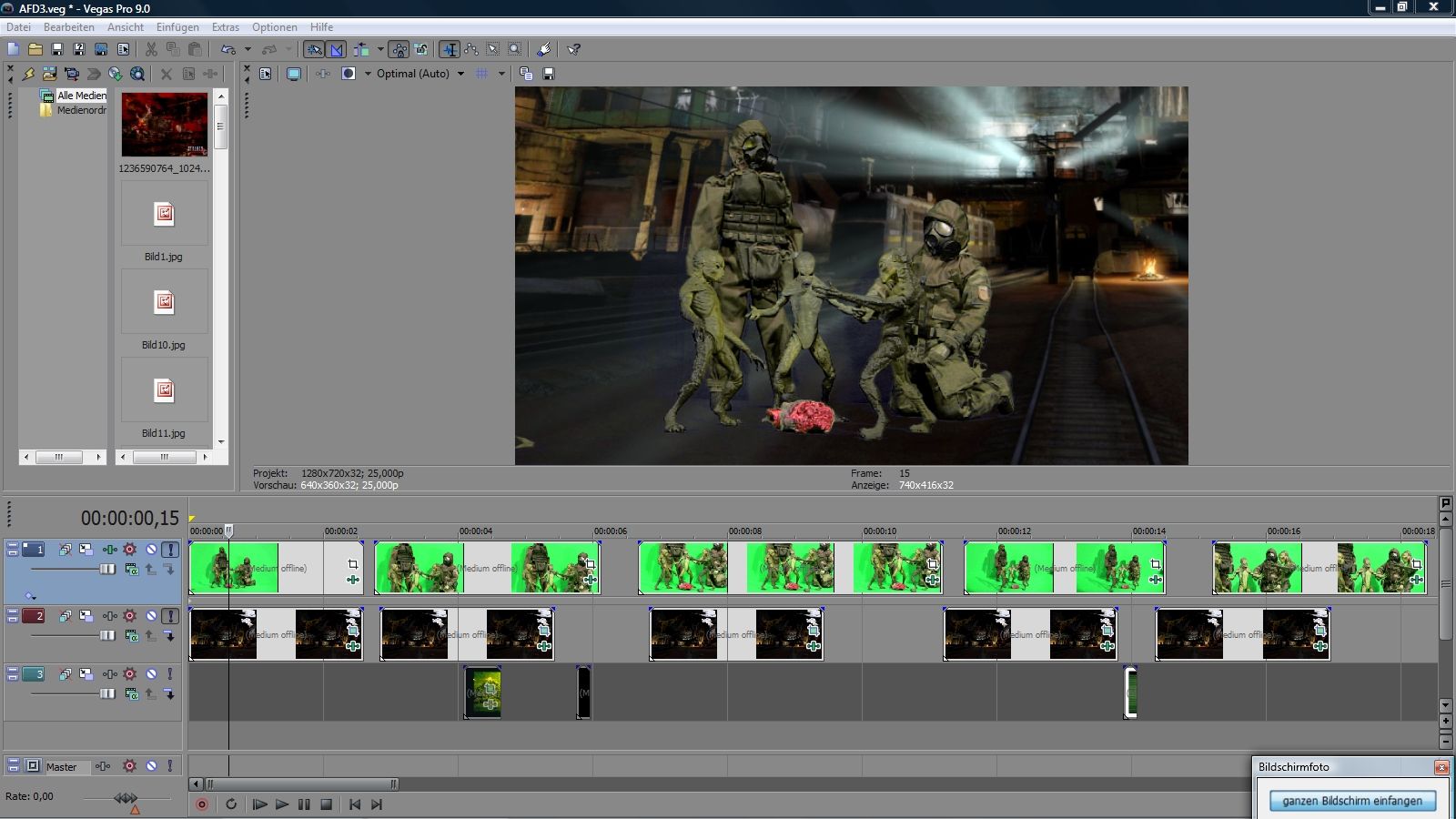Select the Alle Medien folder
Image resolution: width=1456 pixels, height=819 pixels.
[81, 96]
